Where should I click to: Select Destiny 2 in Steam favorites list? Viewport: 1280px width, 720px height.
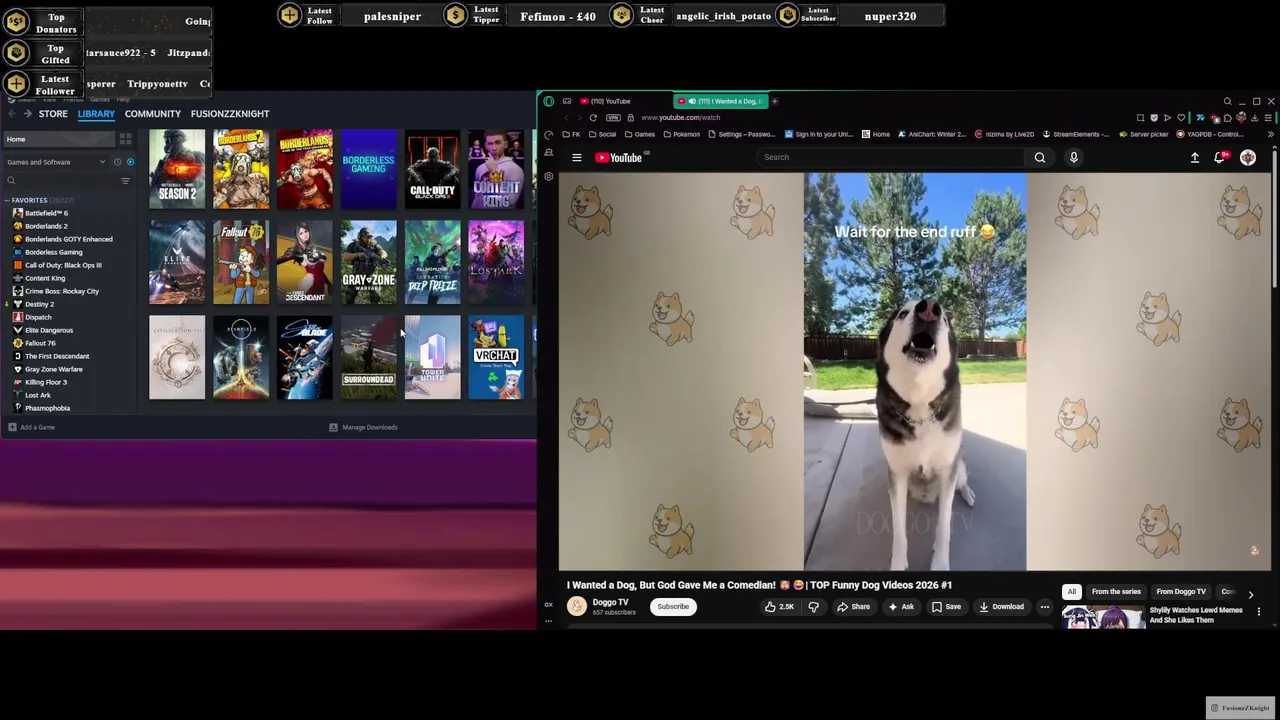coord(39,304)
